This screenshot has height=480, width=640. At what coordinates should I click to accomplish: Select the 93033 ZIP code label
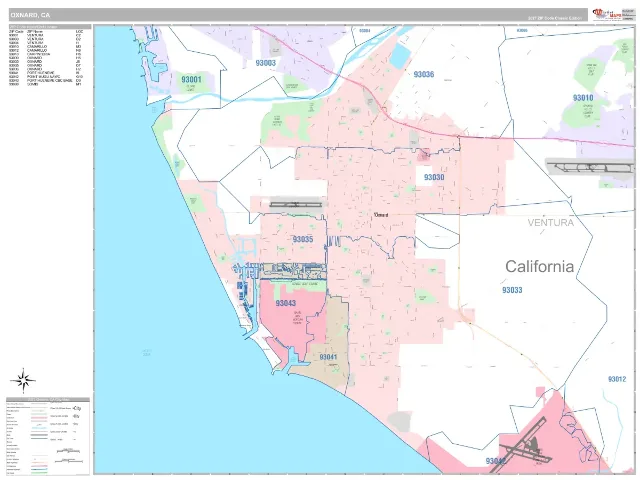tap(512, 290)
